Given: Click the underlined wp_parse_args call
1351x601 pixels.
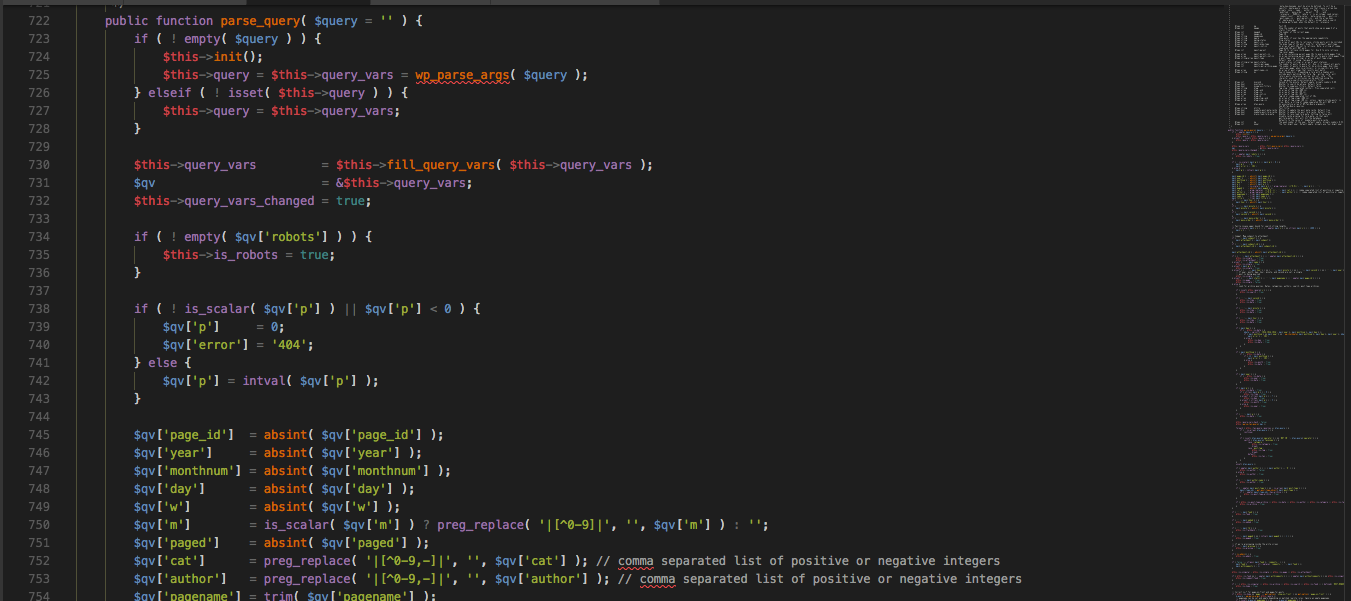Looking at the screenshot, I should coord(463,75).
